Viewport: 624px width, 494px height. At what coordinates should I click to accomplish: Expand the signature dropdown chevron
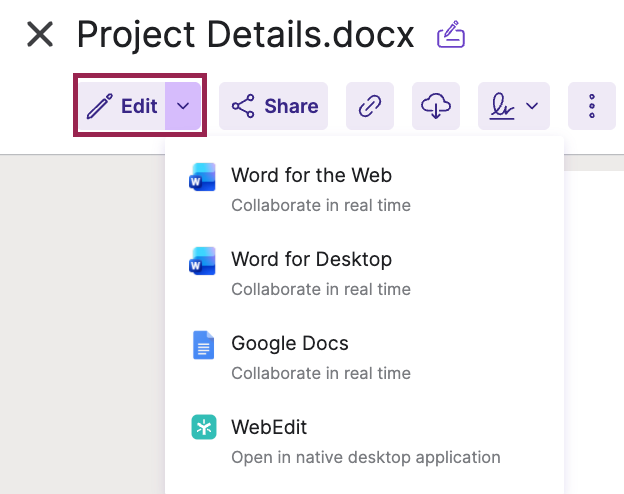[x=532, y=106]
